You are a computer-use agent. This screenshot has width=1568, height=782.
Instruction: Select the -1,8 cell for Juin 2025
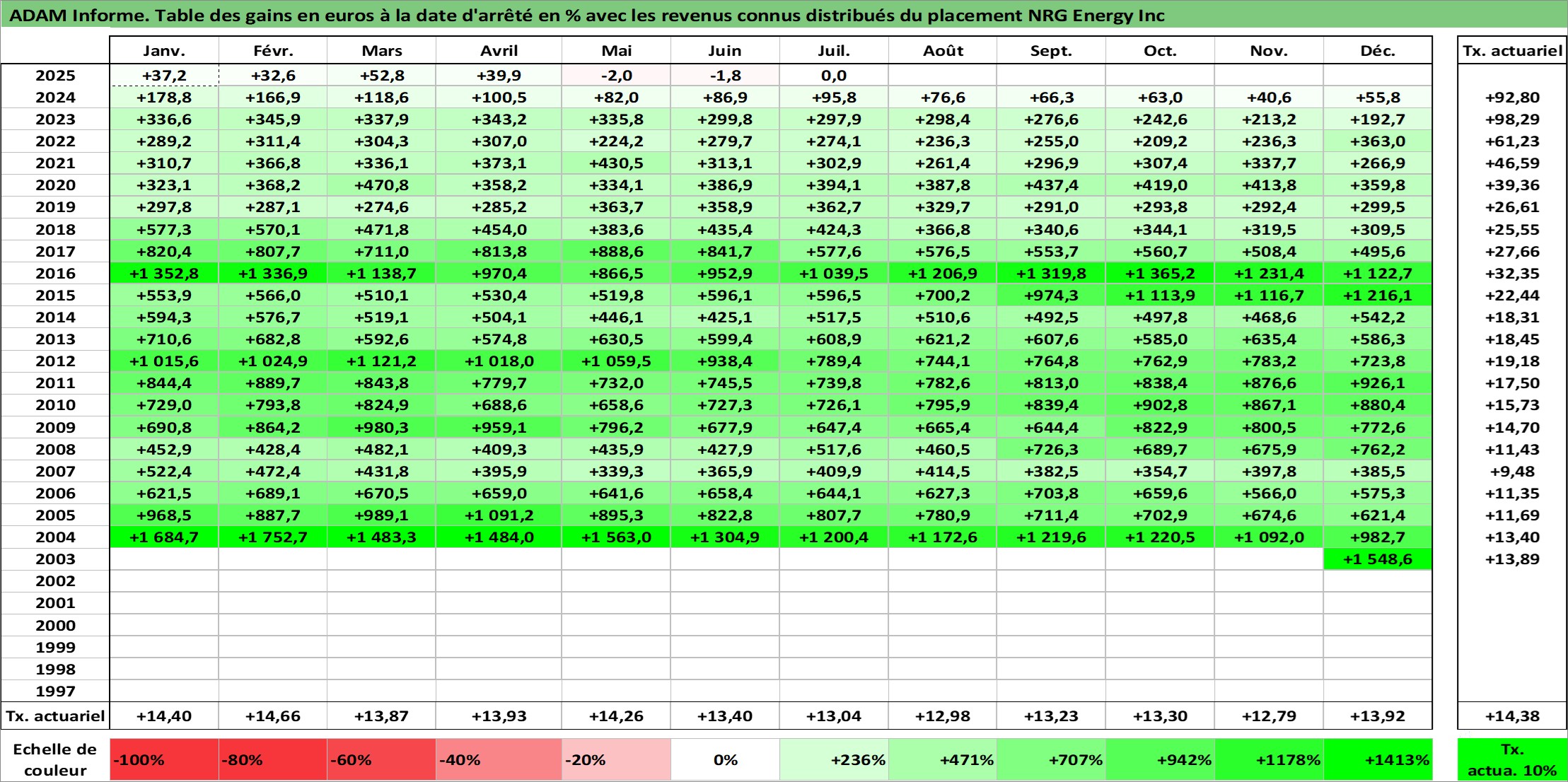pyautogui.click(x=725, y=76)
